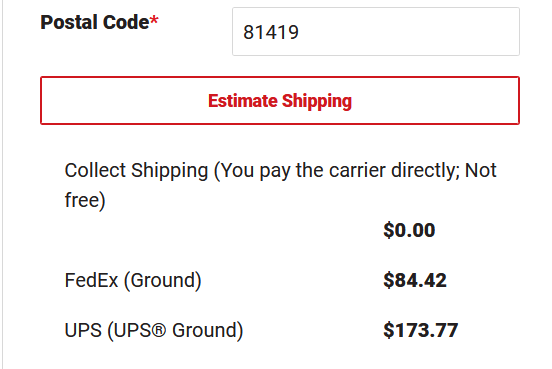Click the word Collect
The image size is (552, 369).
(x=95, y=170)
